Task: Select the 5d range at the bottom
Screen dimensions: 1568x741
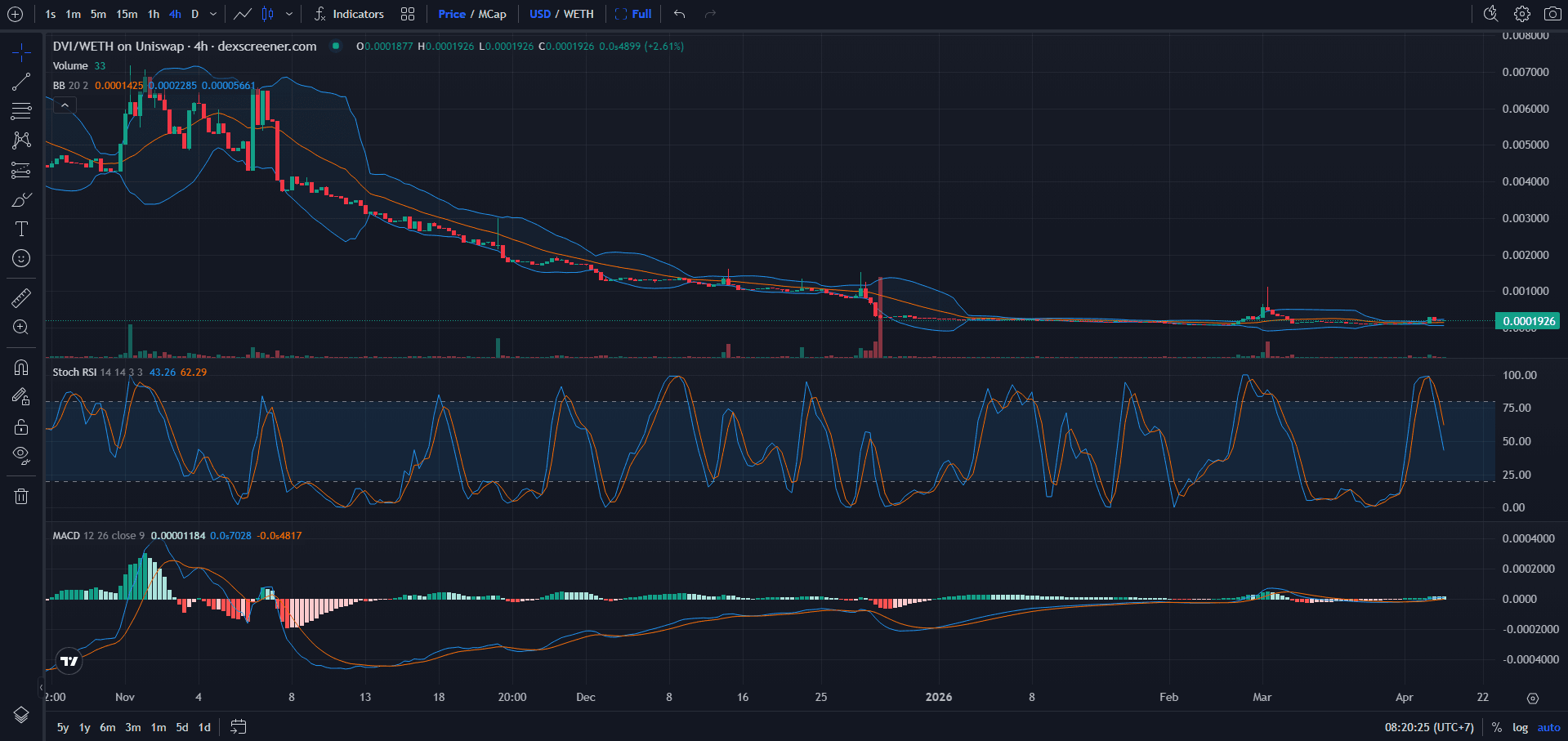Action: pos(181,726)
